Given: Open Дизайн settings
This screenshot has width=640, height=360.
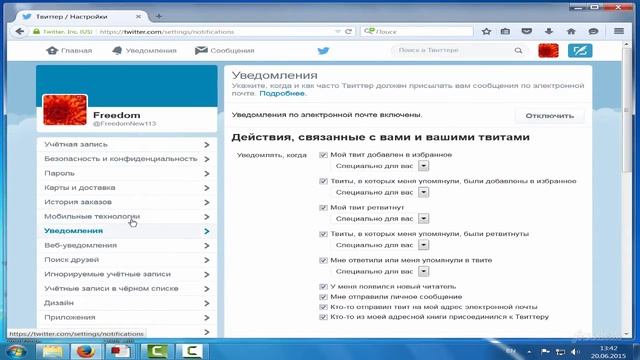Looking at the screenshot, I should 127,303.
